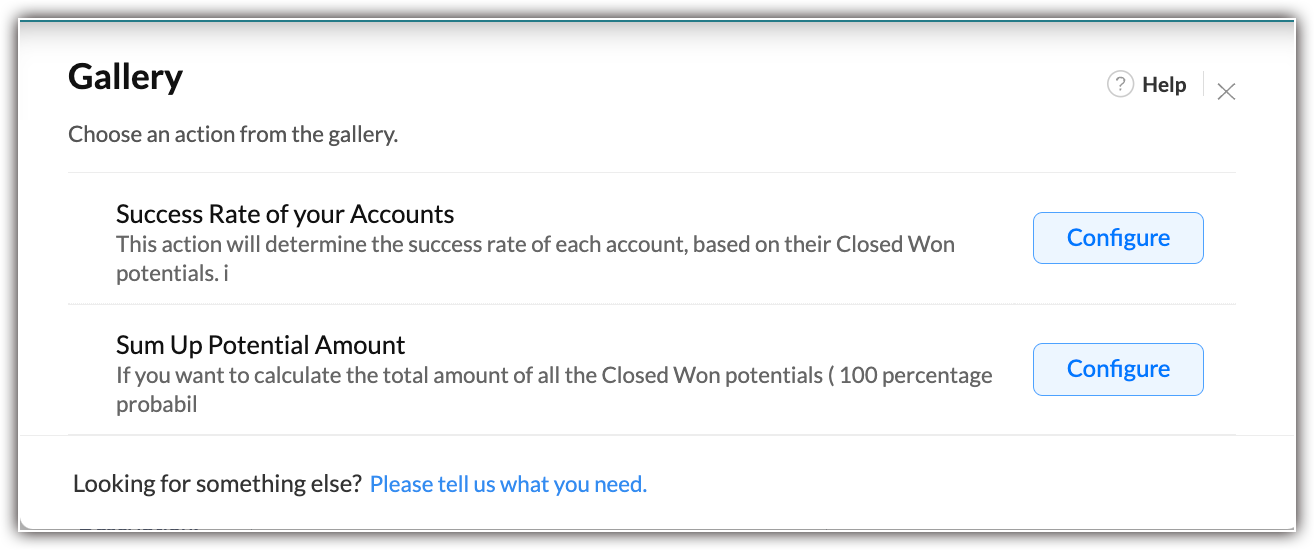Click the trailing 'i' after 'potentials.'
The image size is (1314, 550).
click(x=226, y=273)
